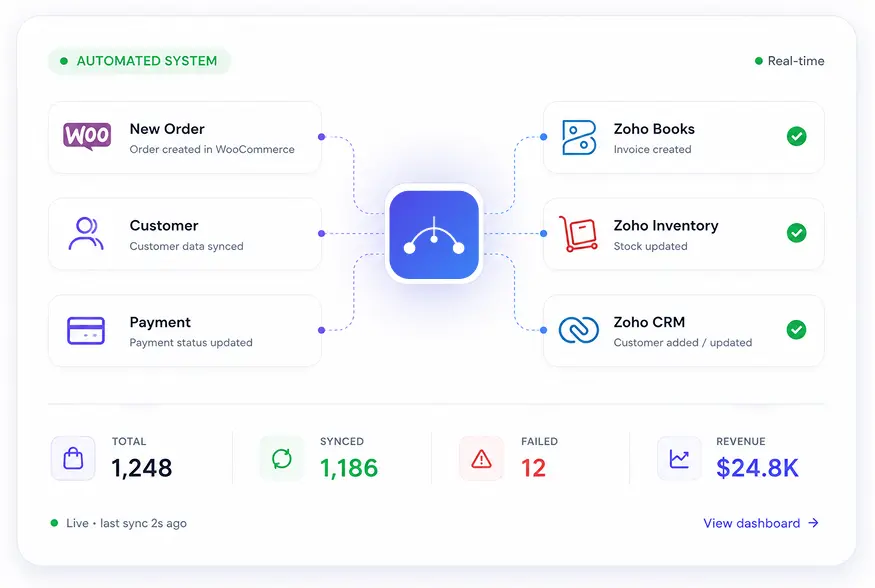This screenshot has width=875, height=588.
Task: Select the Customer card title
Action: (x=164, y=225)
